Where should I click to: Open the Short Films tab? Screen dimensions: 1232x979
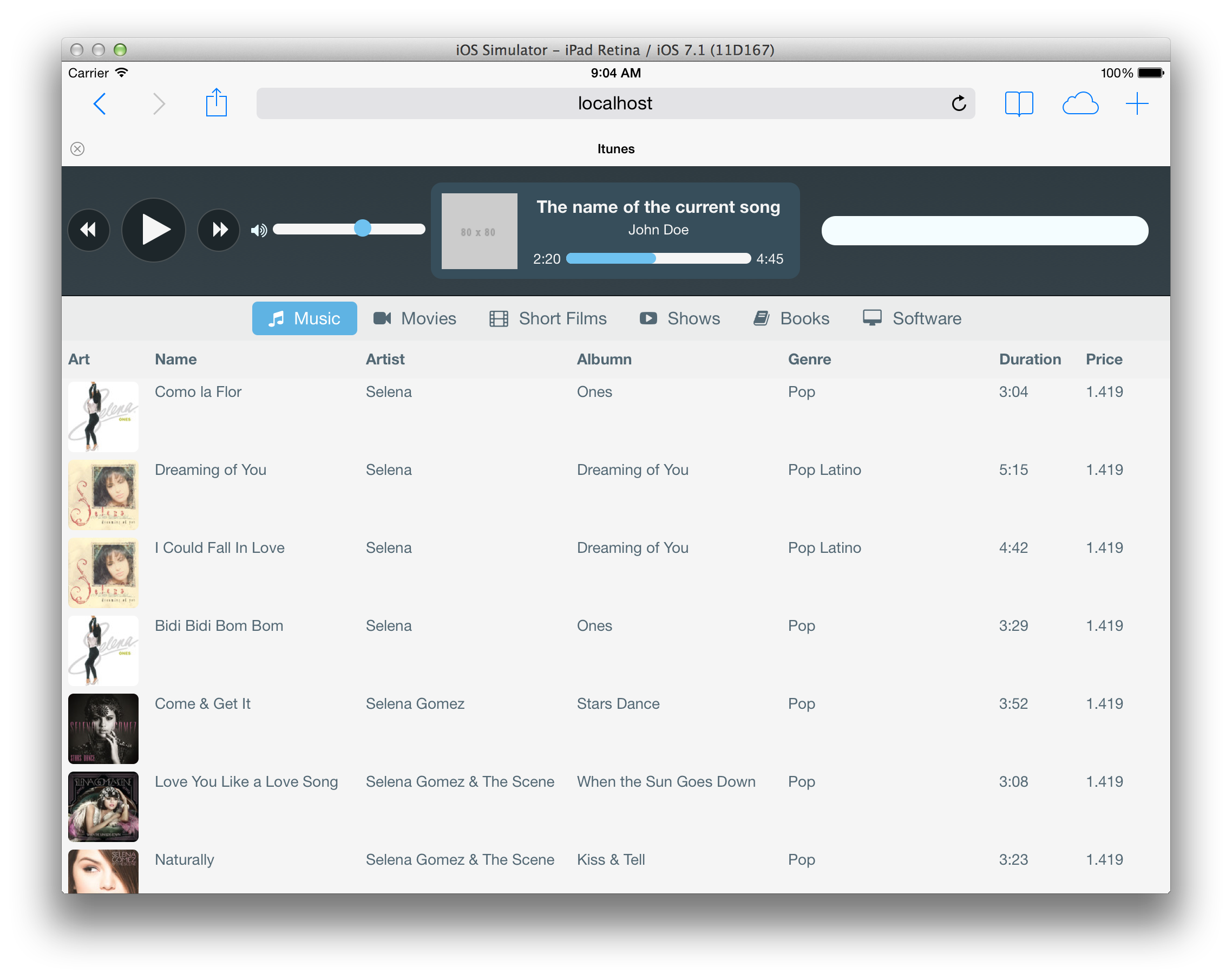click(548, 318)
